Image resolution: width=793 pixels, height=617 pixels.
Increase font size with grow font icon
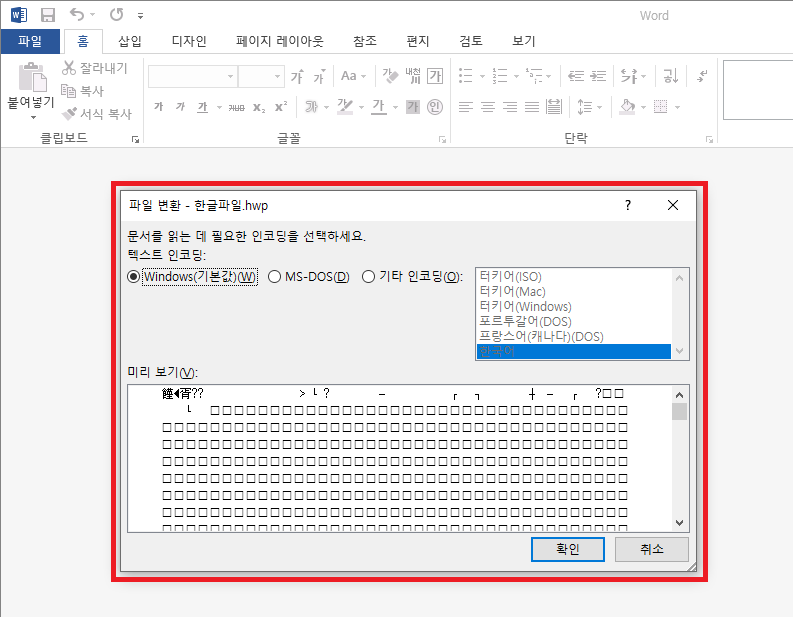tap(297, 76)
